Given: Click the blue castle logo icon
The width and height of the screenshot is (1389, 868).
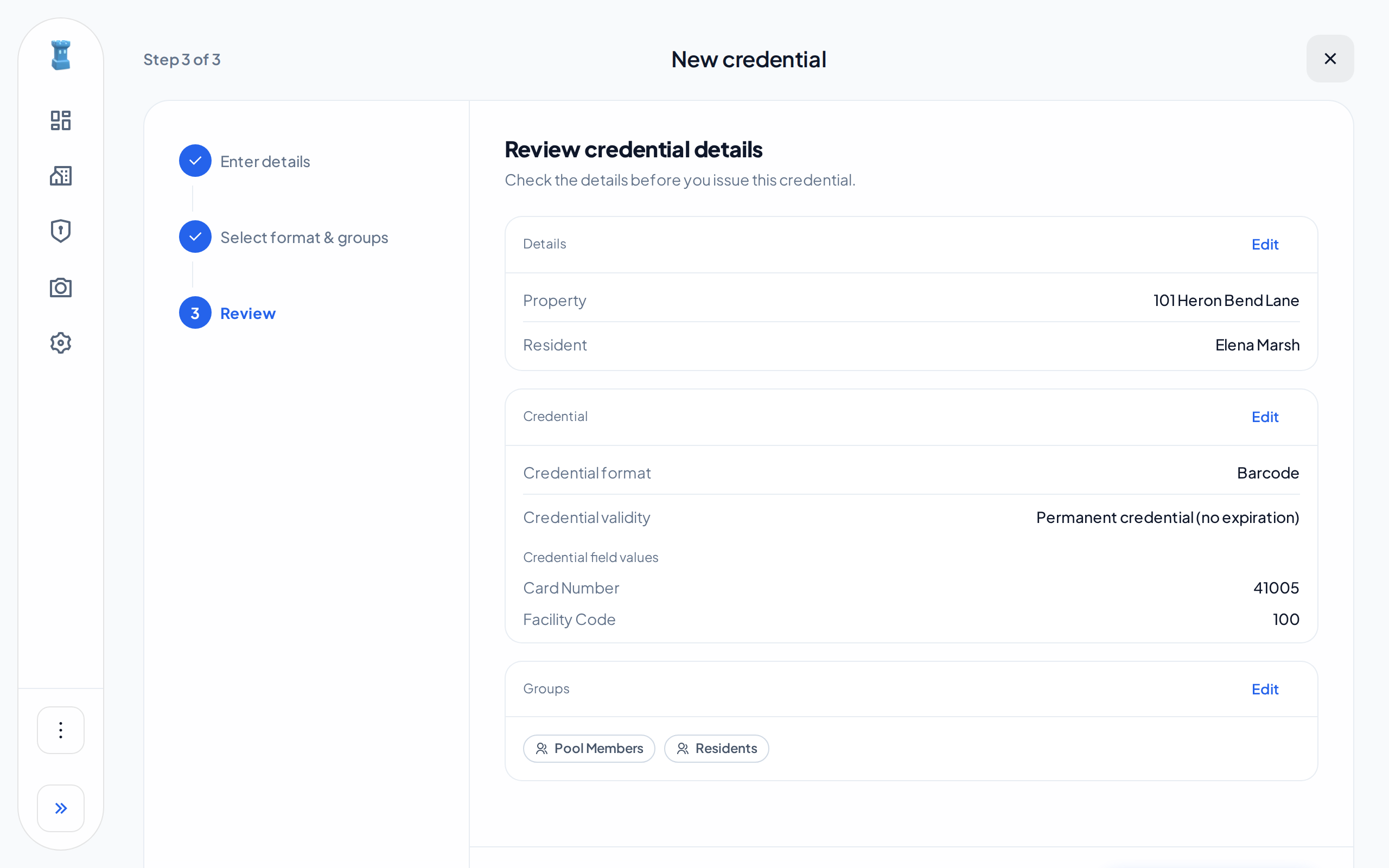Looking at the screenshot, I should 61,55.
